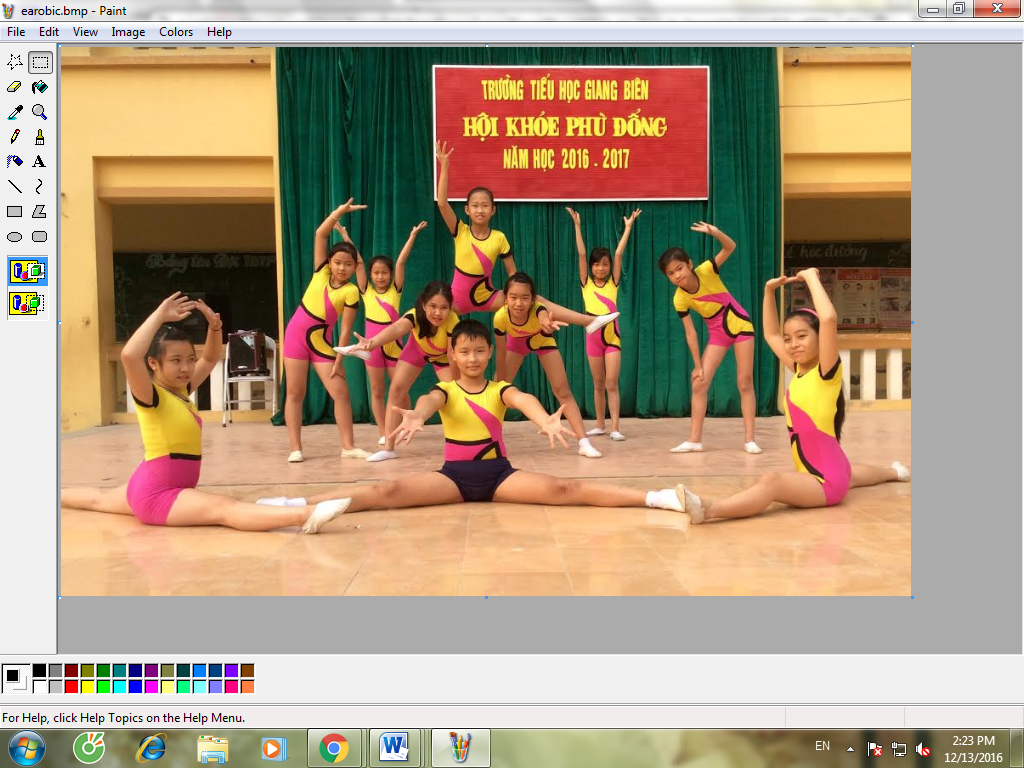
Task: Activate the Pick Color eyedropper tool
Action: click(x=15, y=112)
